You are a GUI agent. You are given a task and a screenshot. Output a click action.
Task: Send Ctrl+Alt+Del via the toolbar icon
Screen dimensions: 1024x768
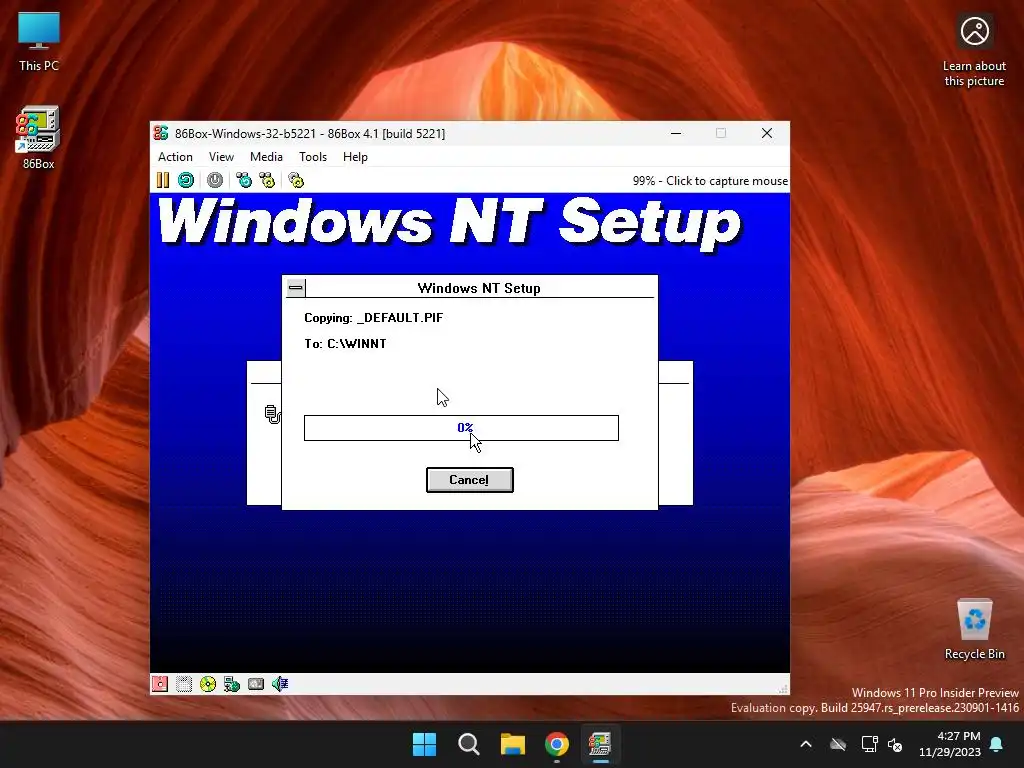[x=244, y=180]
